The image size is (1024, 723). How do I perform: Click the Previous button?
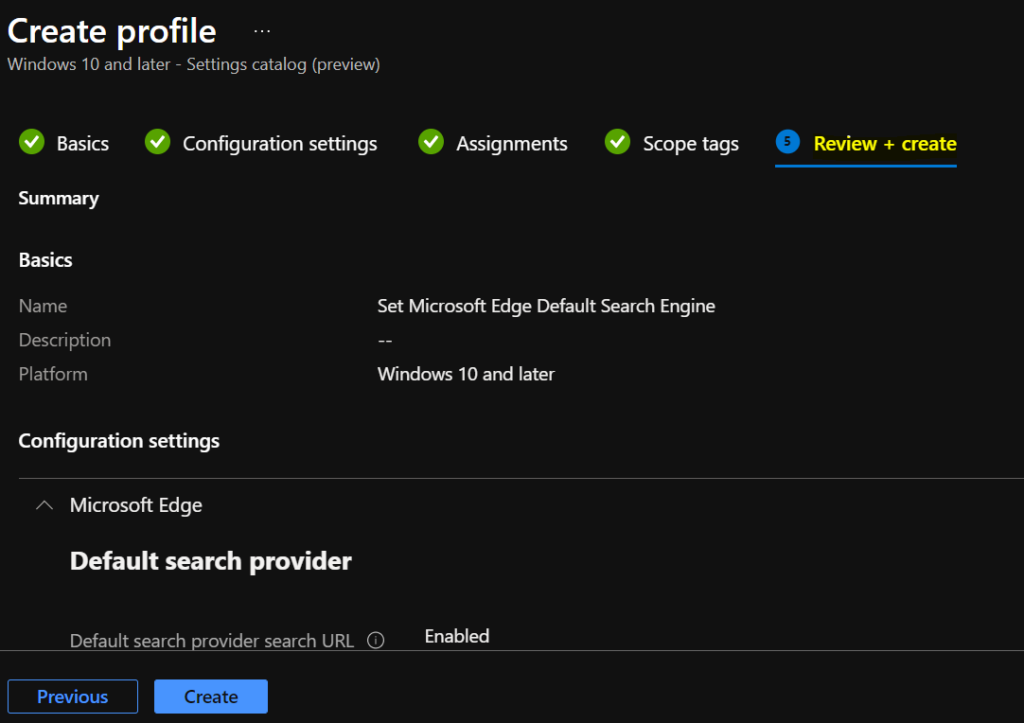[72, 696]
